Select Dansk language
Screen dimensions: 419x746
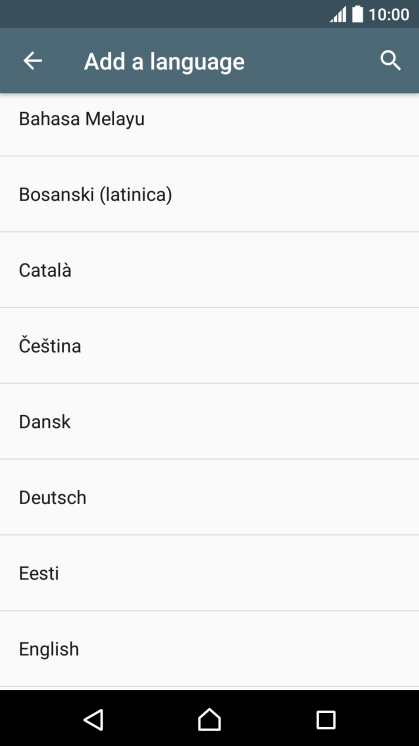209,421
